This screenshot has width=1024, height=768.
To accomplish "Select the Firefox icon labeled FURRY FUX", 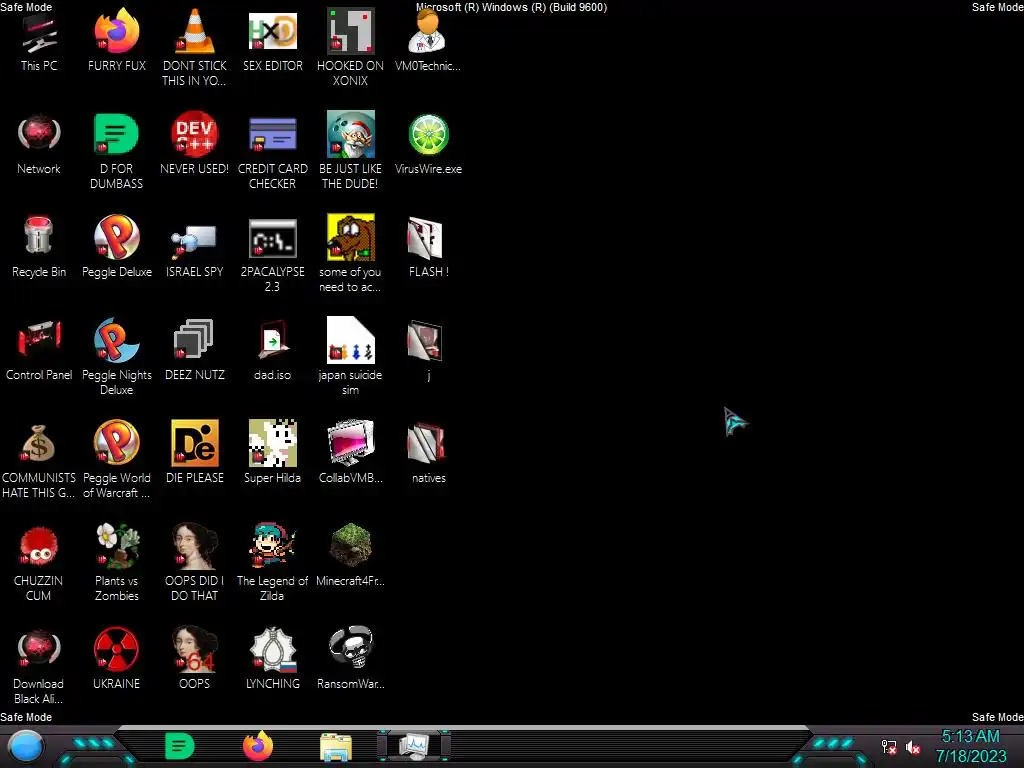I will 116,32.
